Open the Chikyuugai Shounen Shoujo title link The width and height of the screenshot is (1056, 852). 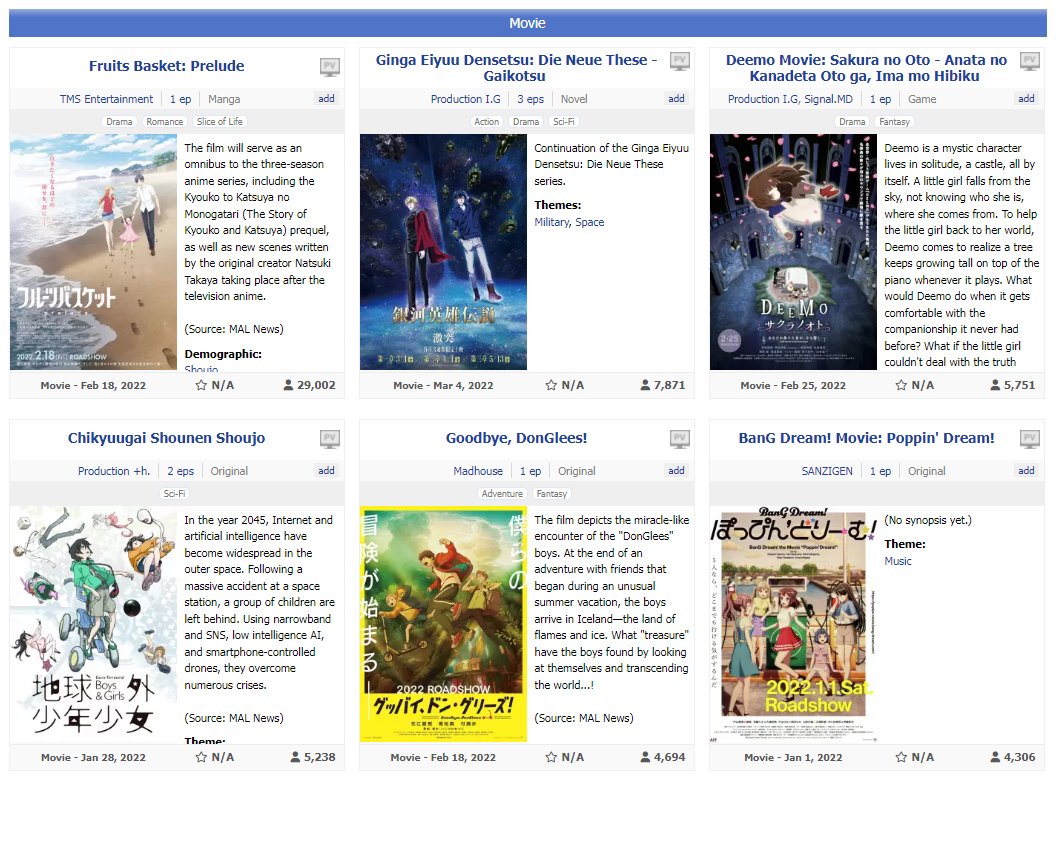coord(166,438)
